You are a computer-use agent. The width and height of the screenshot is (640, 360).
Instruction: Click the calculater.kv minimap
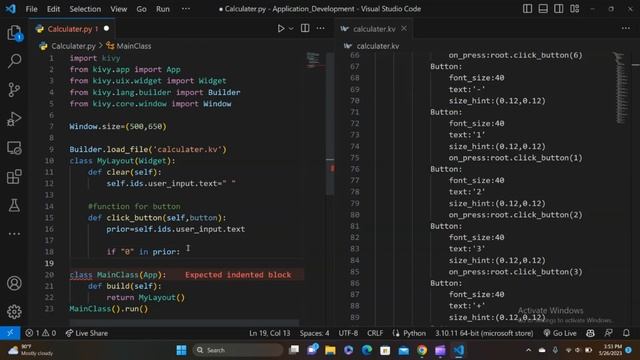(x=620, y=88)
